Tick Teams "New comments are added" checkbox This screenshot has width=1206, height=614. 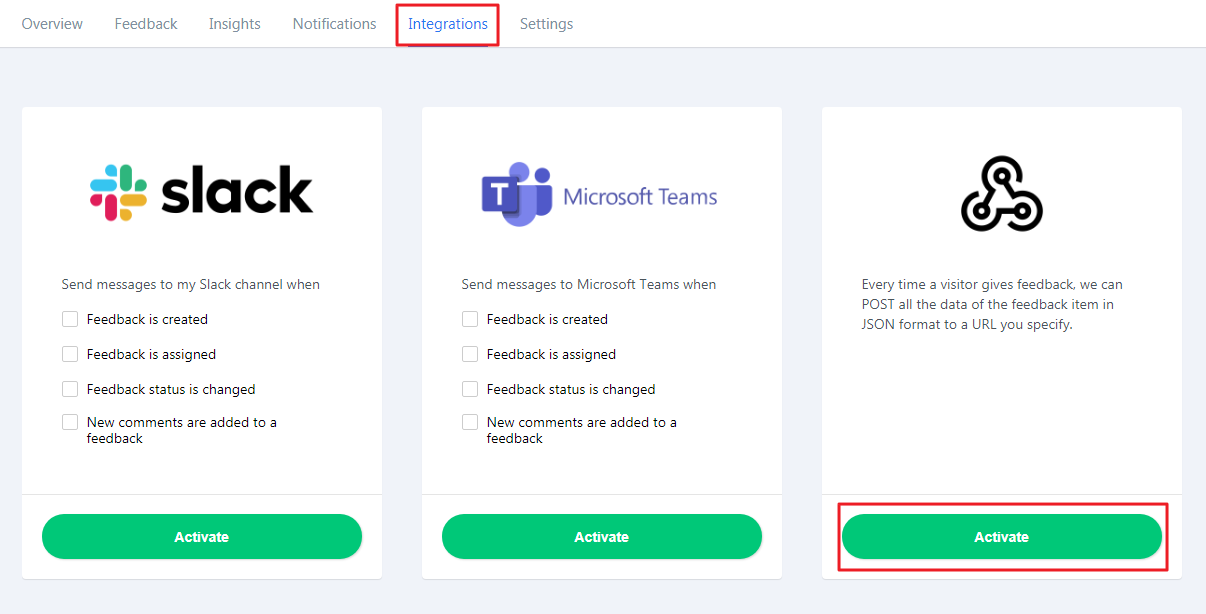(x=470, y=423)
